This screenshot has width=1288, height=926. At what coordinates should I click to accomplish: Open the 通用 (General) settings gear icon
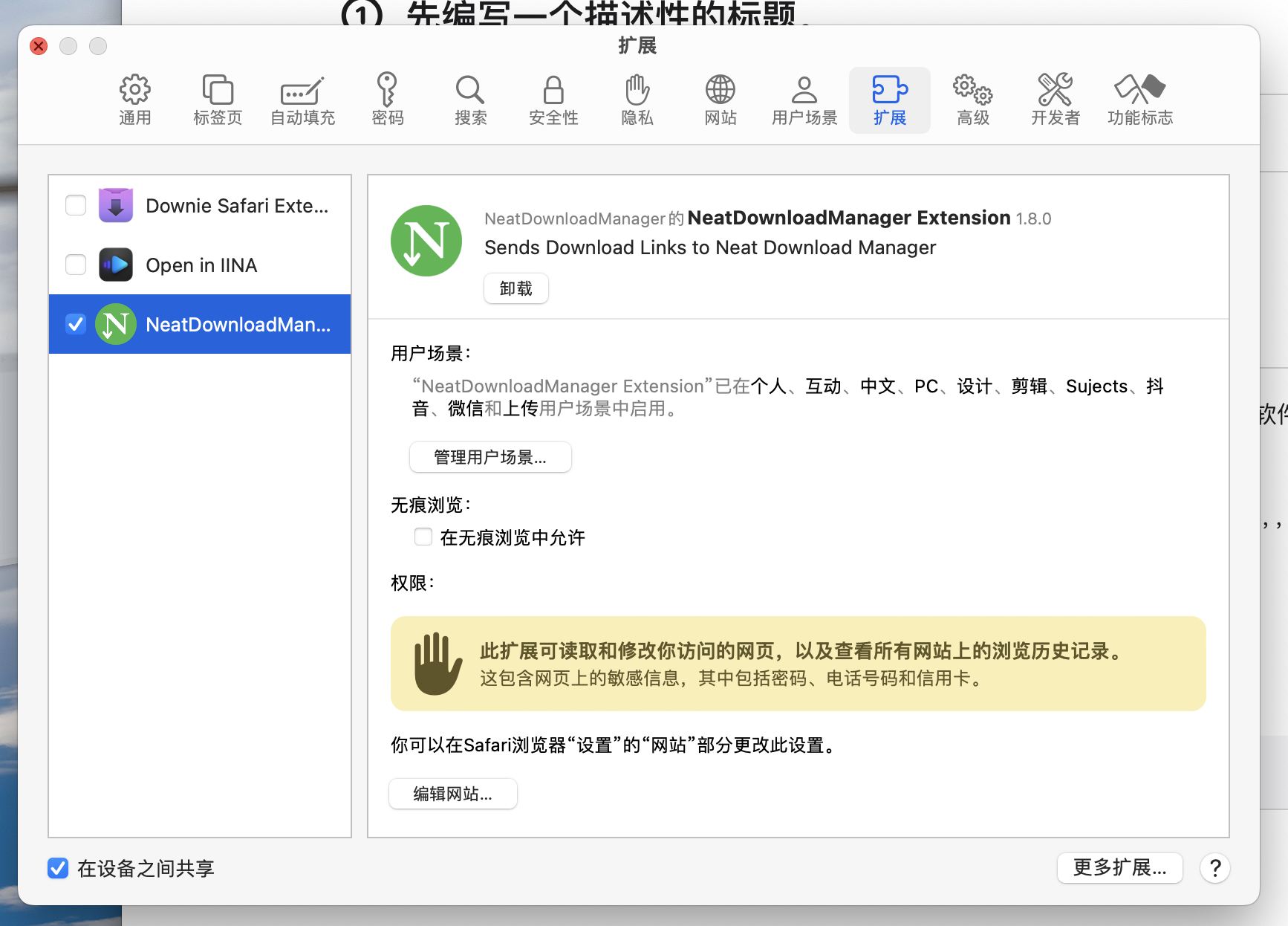[x=134, y=100]
